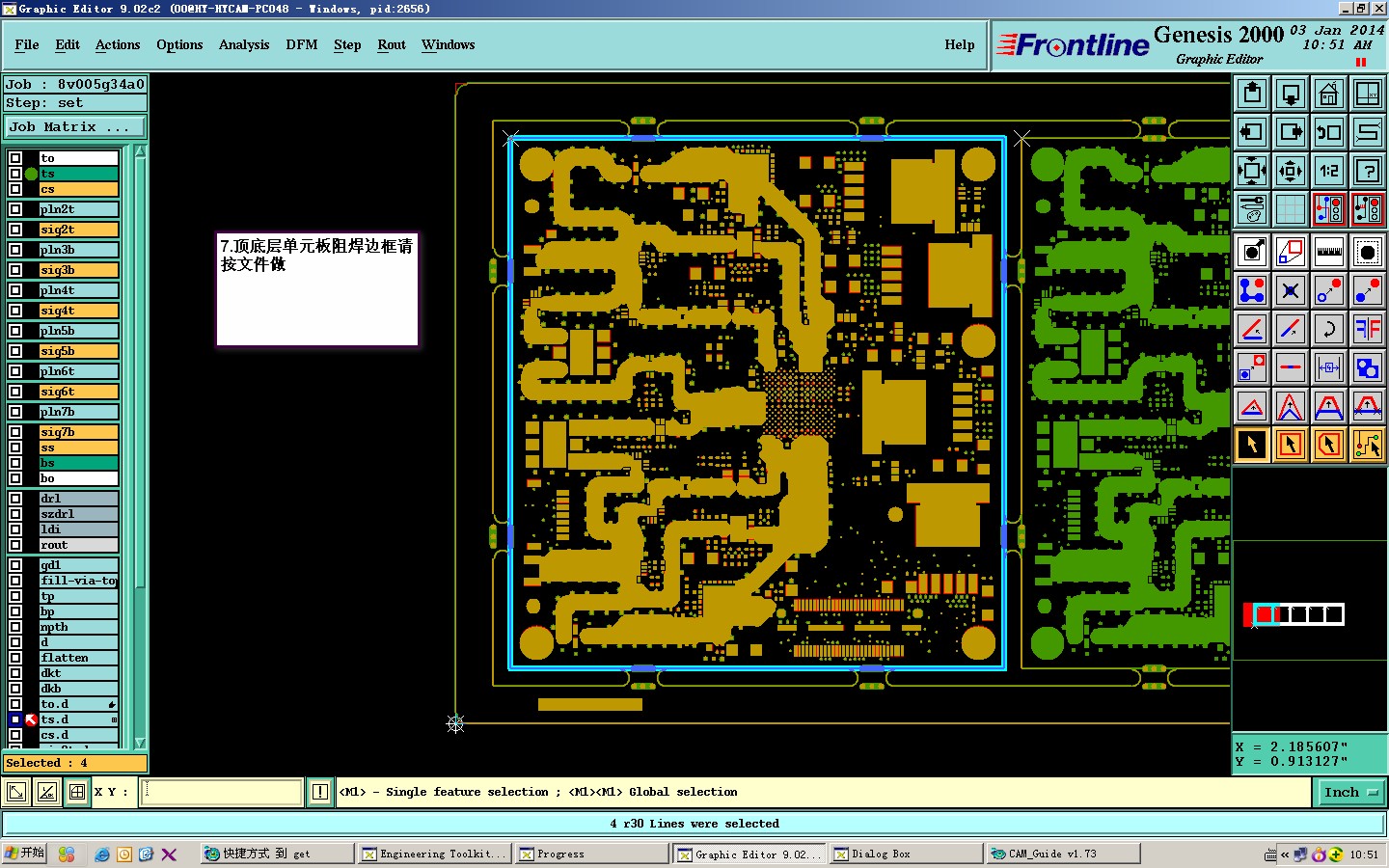Select the bs layer row
The image size is (1389, 868).
click(x=78, y=463)
